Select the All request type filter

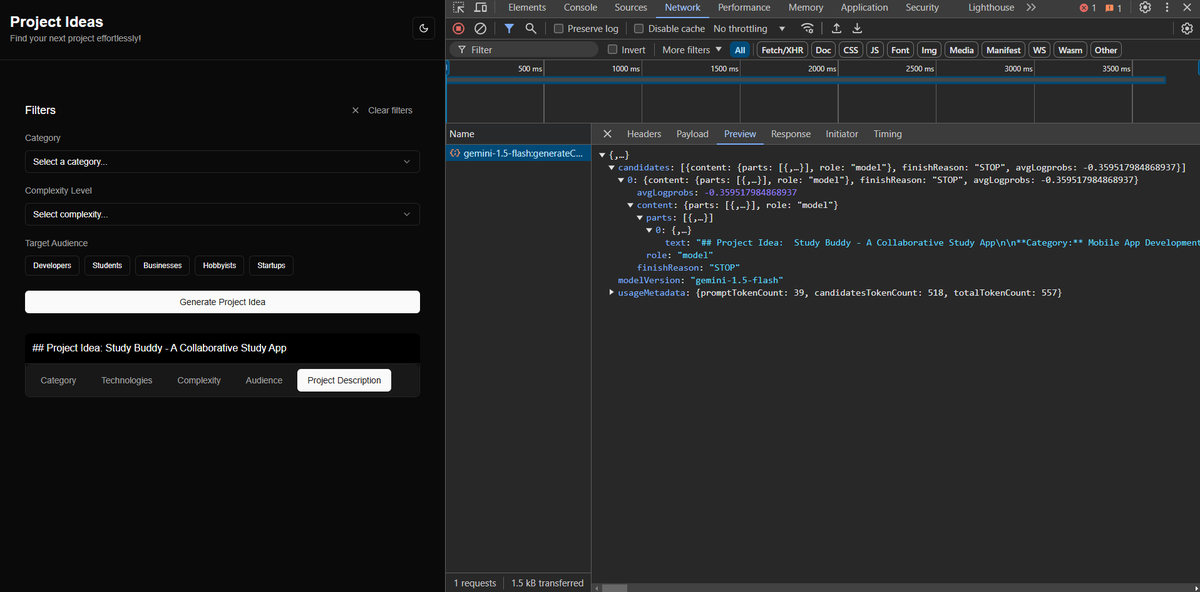[x=740, y=50]
